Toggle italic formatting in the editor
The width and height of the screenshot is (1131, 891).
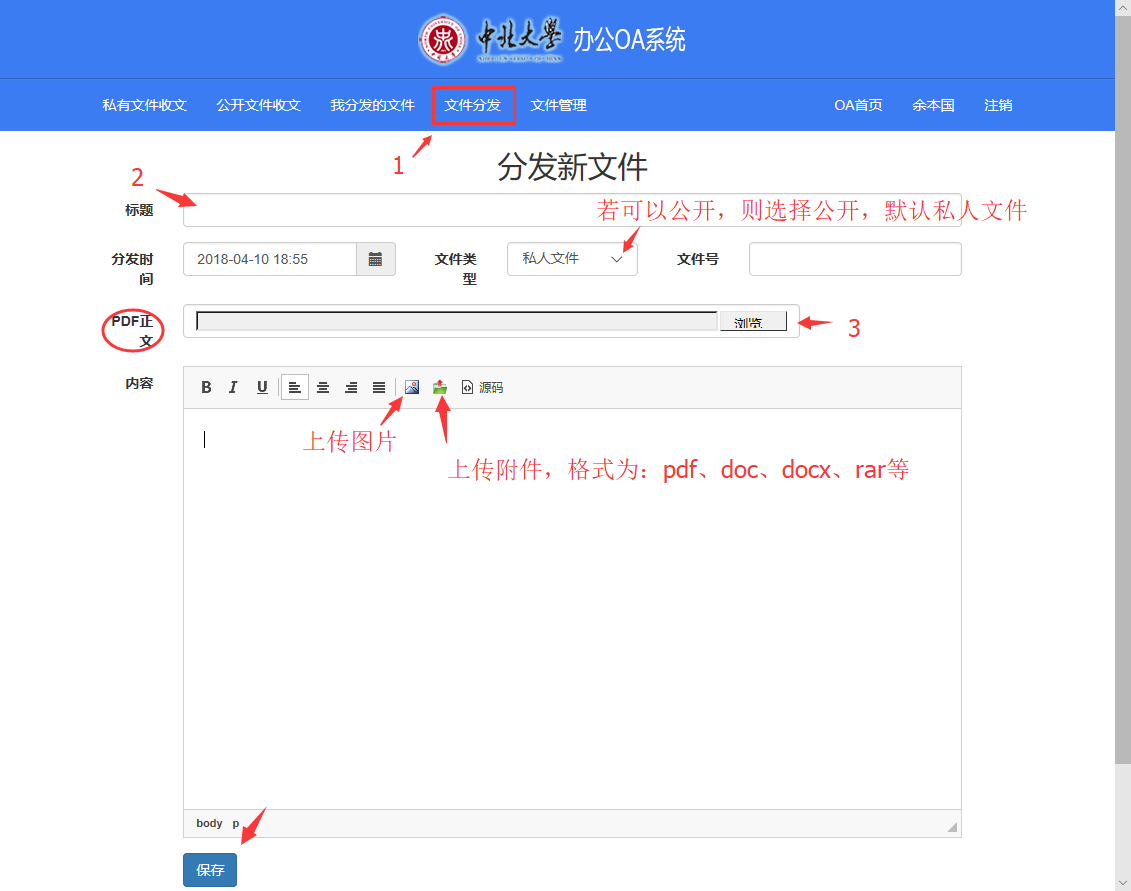click(x=233, y=388)
